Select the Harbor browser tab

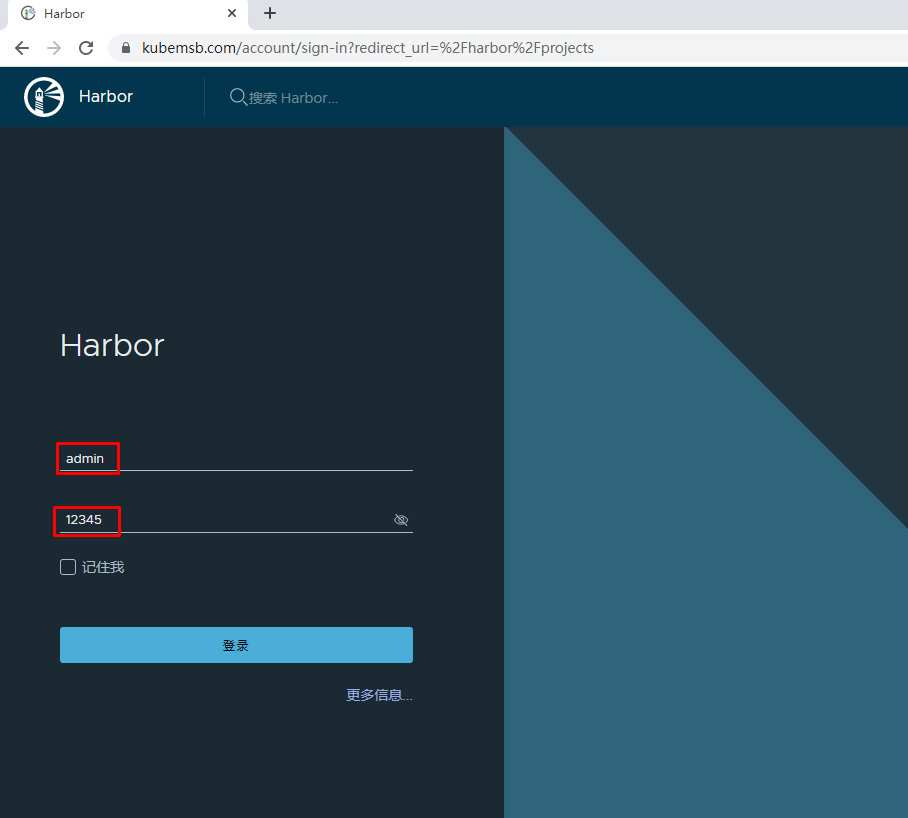coord(127,14)
